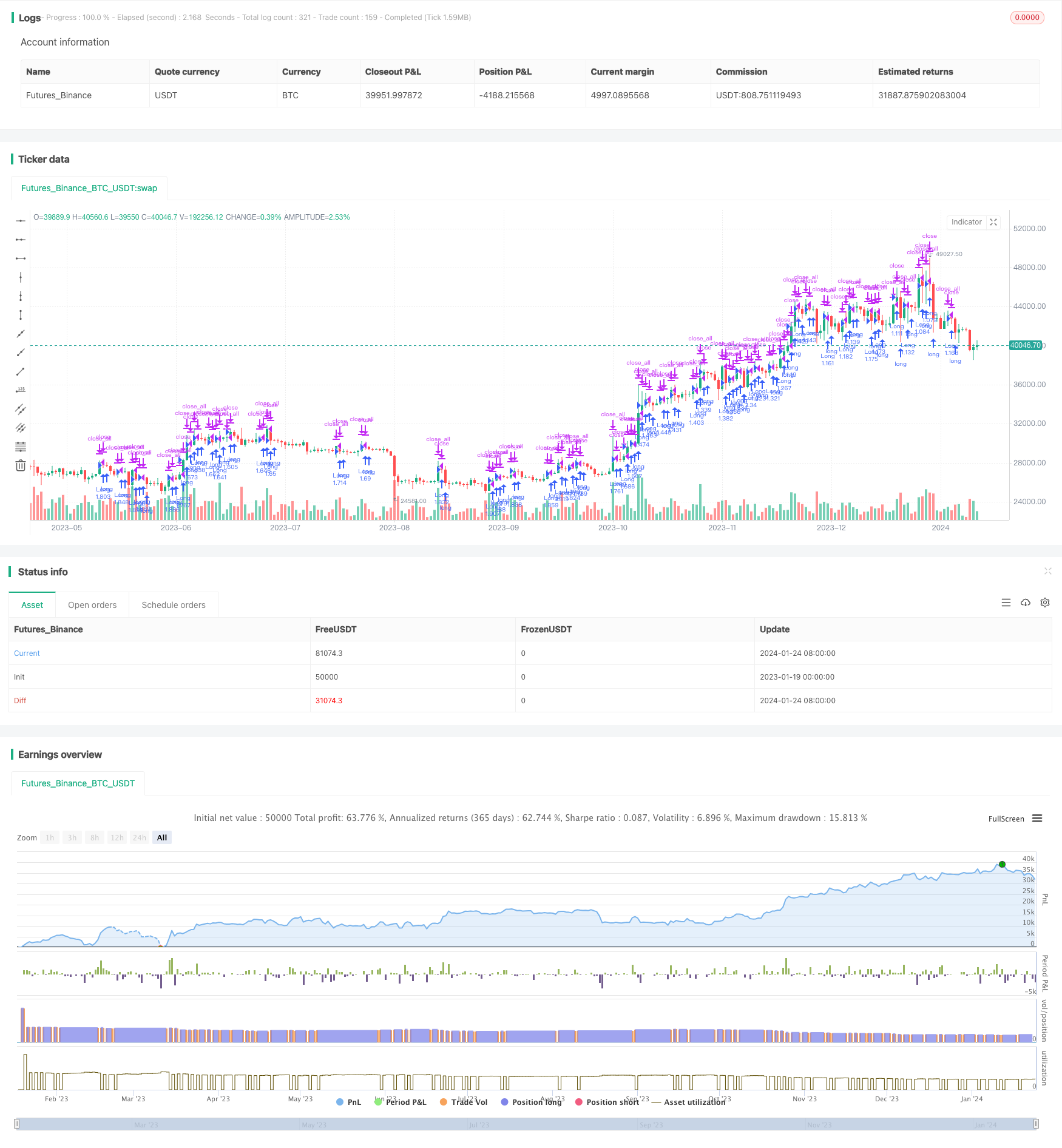Select the horizontal ray line drawing tool
This screenshot has width=1062, height=1148.
point(21,240)
